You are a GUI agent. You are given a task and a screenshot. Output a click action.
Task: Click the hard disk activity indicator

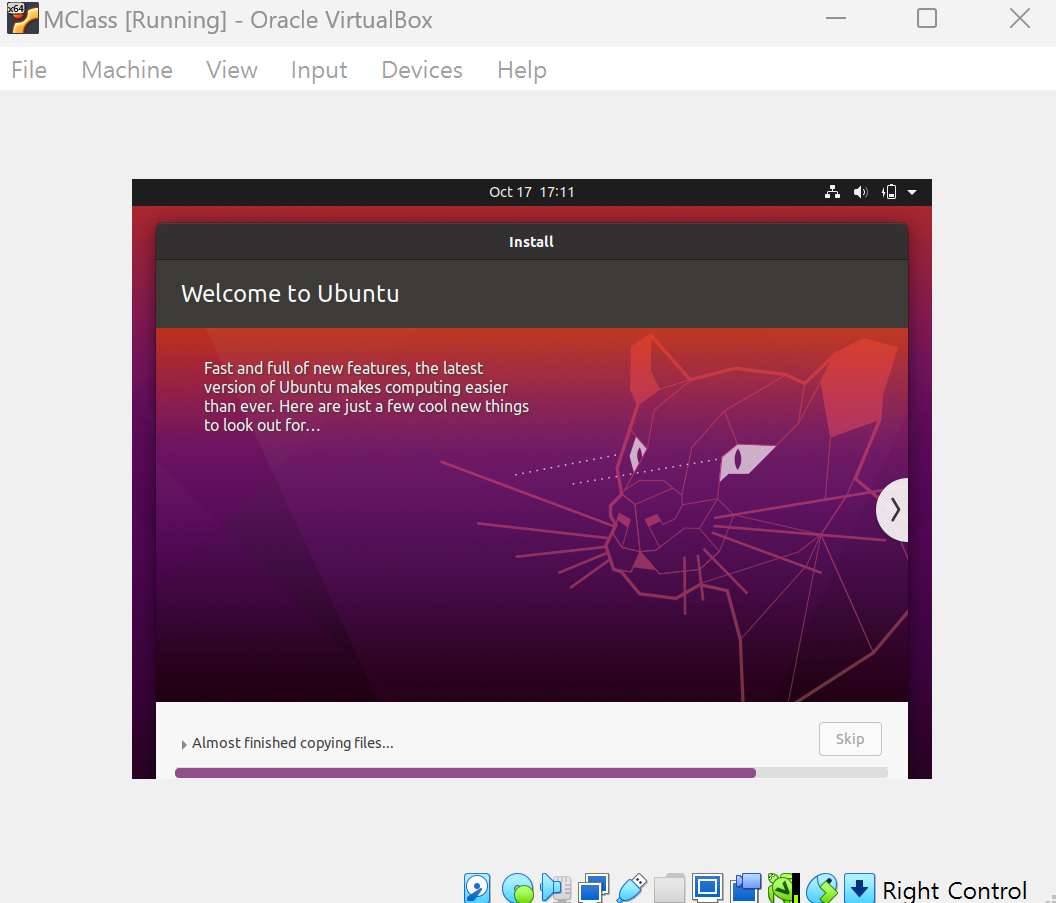pyautogui.click(x=477, y=888)
